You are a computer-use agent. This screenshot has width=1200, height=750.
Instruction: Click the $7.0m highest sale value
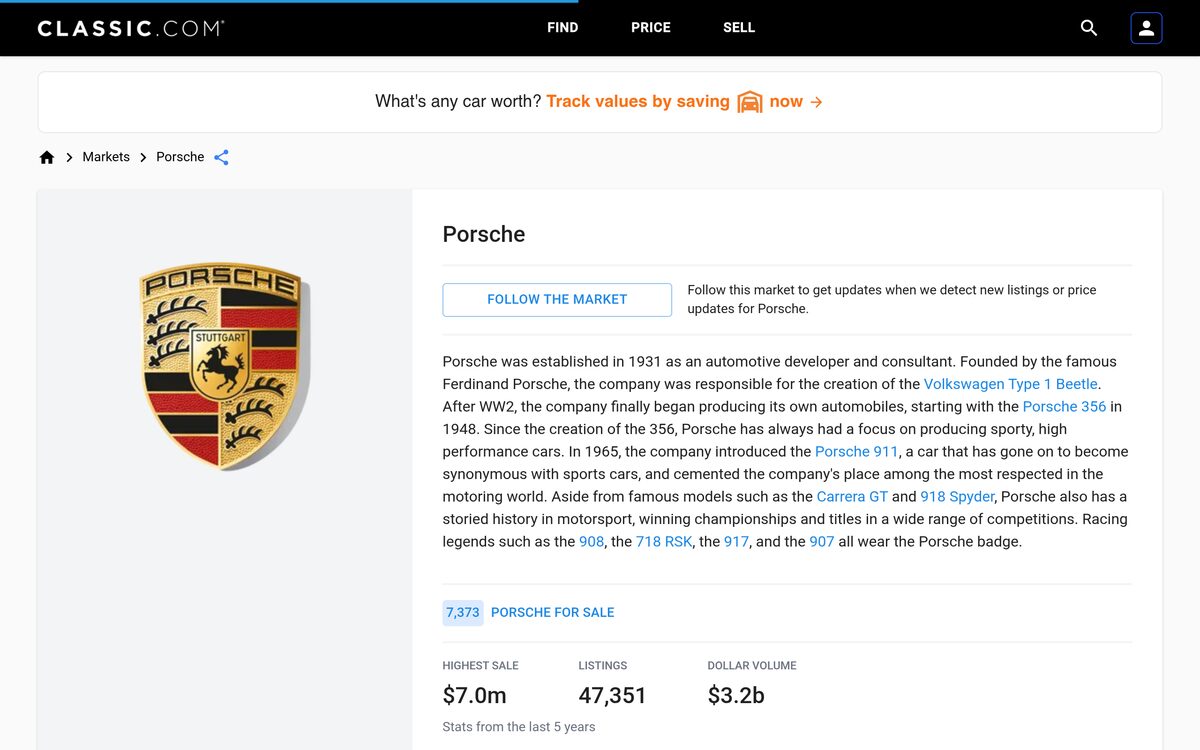point(475,695)
